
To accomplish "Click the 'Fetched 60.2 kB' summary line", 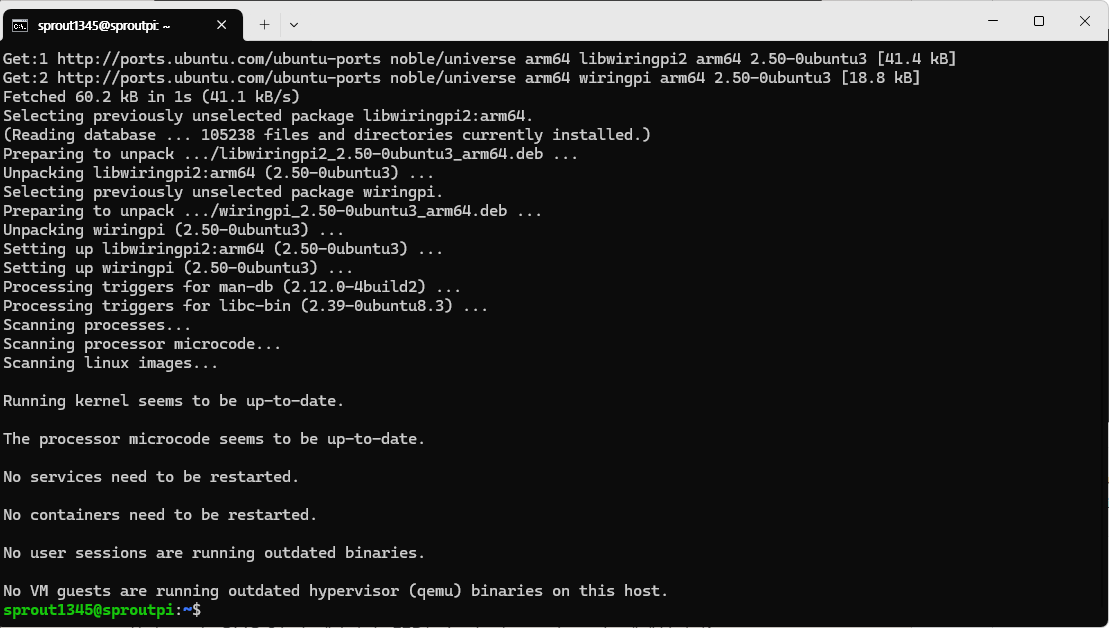I will point(150,96).
